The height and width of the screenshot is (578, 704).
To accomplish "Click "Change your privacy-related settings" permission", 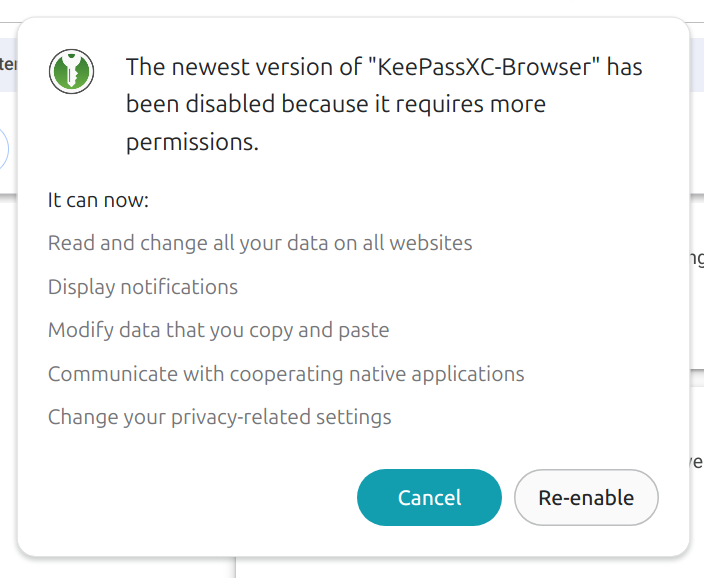I will click(x=220, y=417).
